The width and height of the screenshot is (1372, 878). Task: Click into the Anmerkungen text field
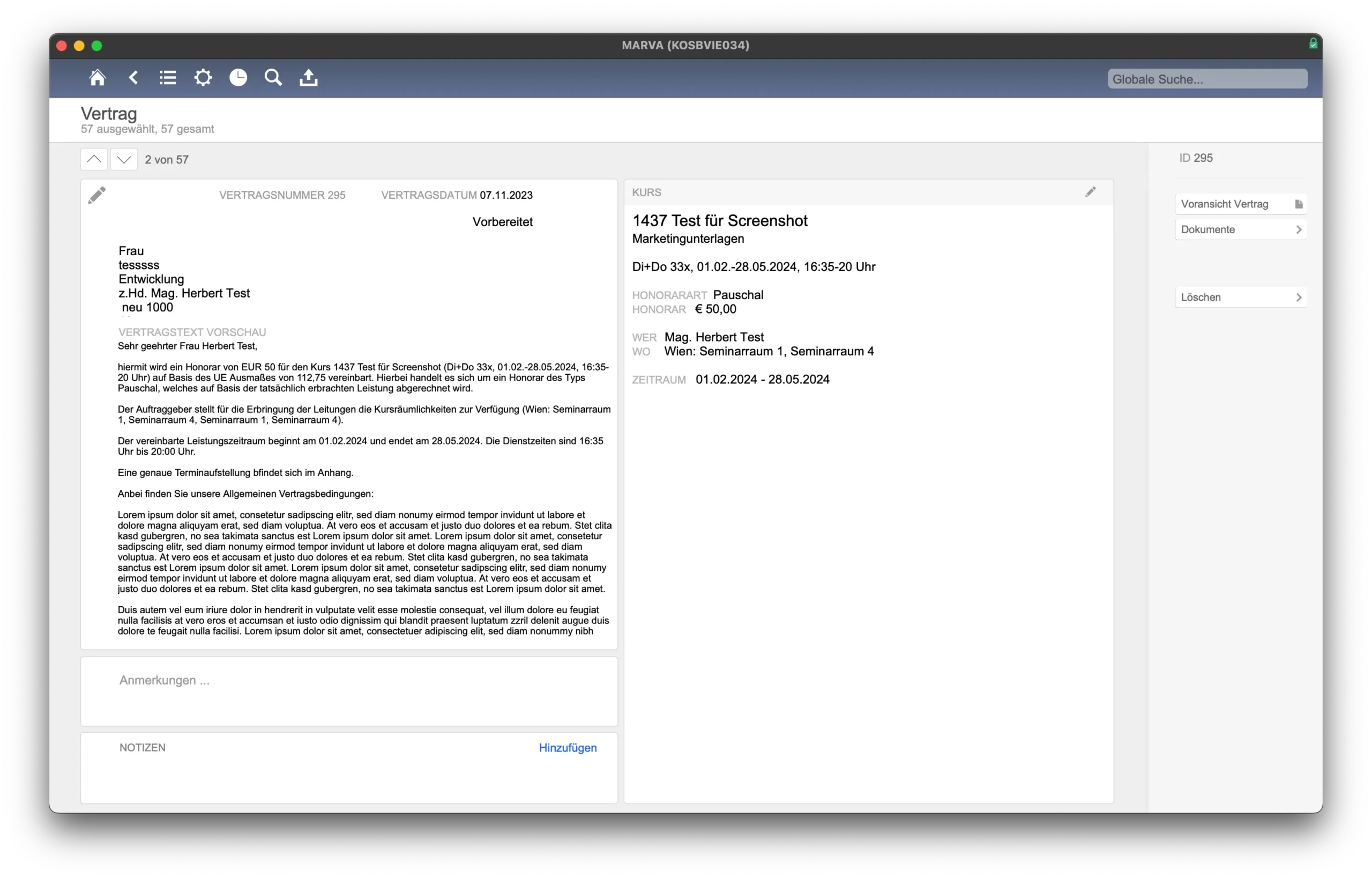[x=349, y=691]
